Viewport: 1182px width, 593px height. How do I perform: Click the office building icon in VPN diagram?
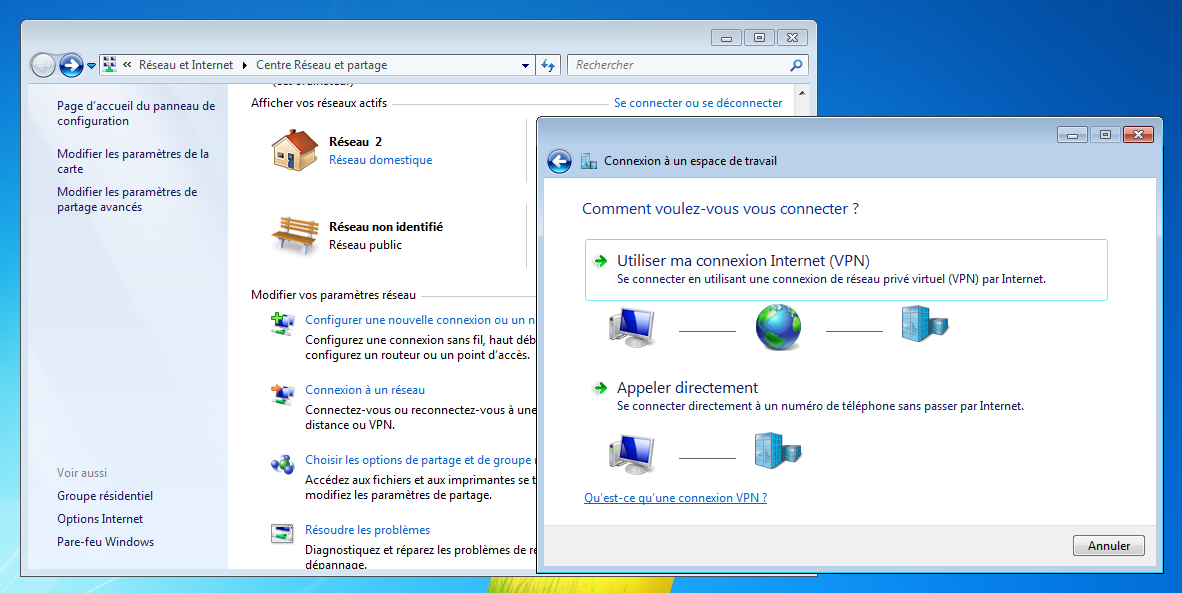click(x=925, y=325)
